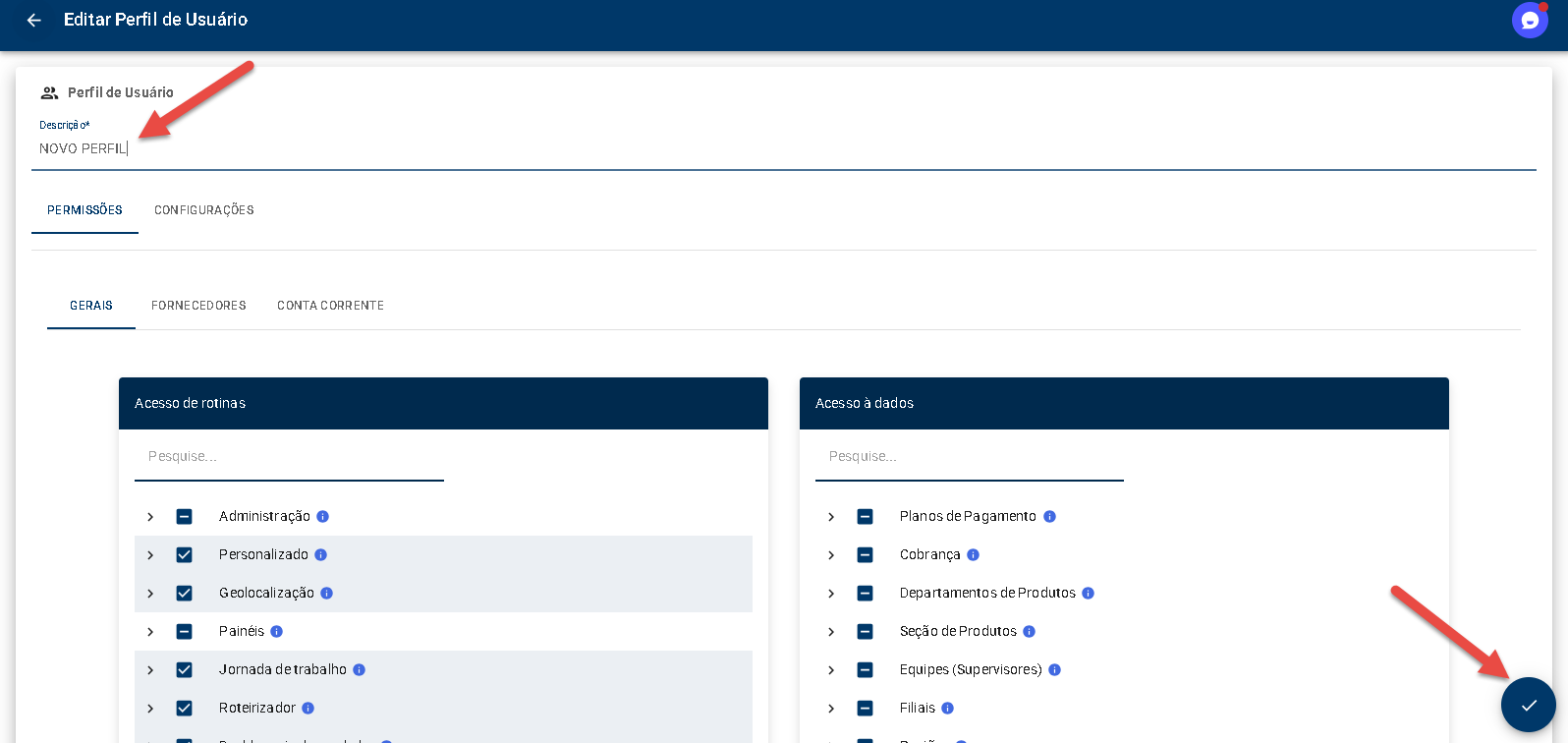
Task: Show info for Cobrança
Action: click(973, 554)
